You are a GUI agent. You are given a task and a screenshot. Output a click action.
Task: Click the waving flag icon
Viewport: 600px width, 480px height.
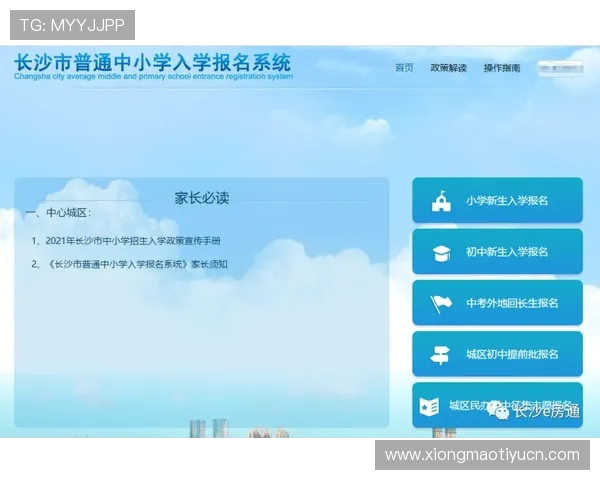441,304
